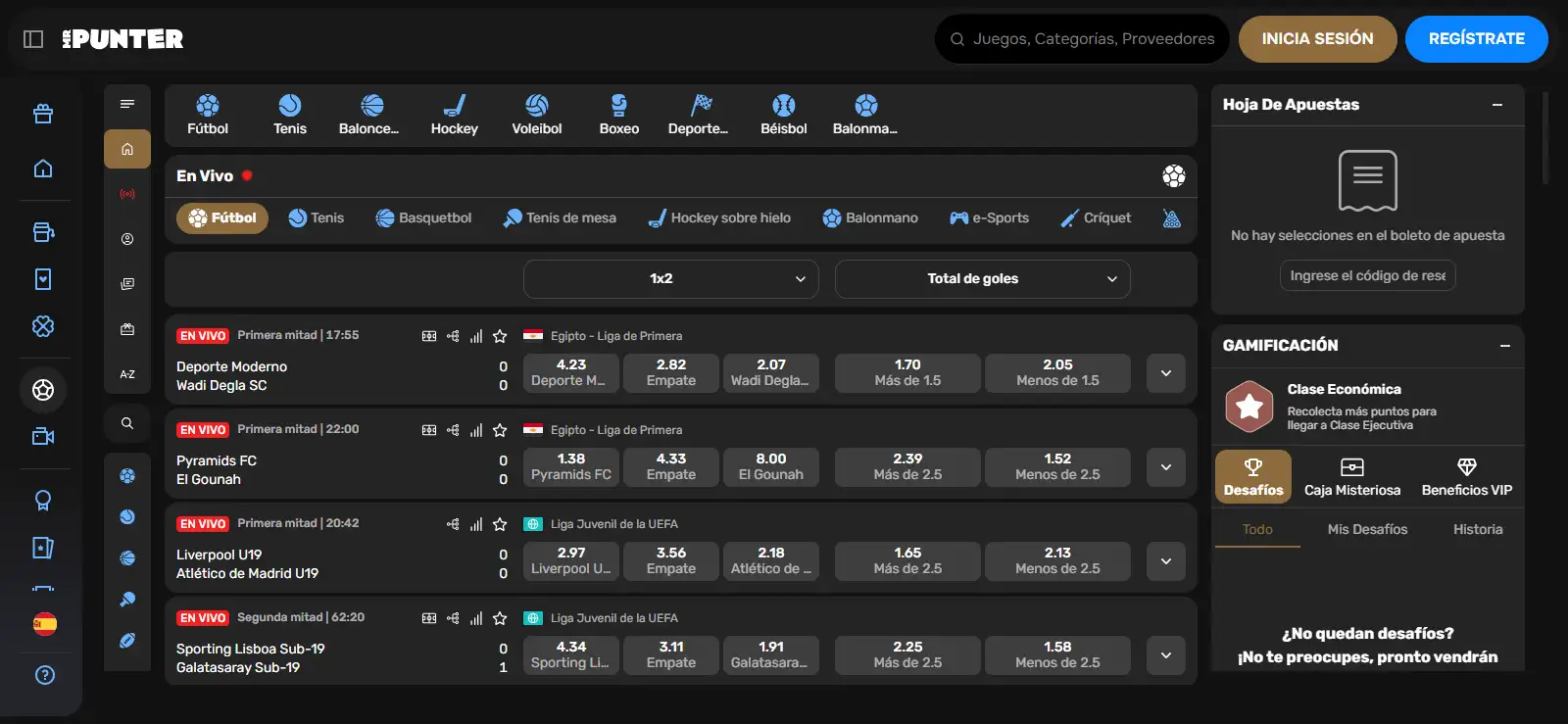Click the bet slip receipt icon in Hoja De Apuestas
Image resolution: width=1568 pixels, height=724 pixels.
(1368, 180)
